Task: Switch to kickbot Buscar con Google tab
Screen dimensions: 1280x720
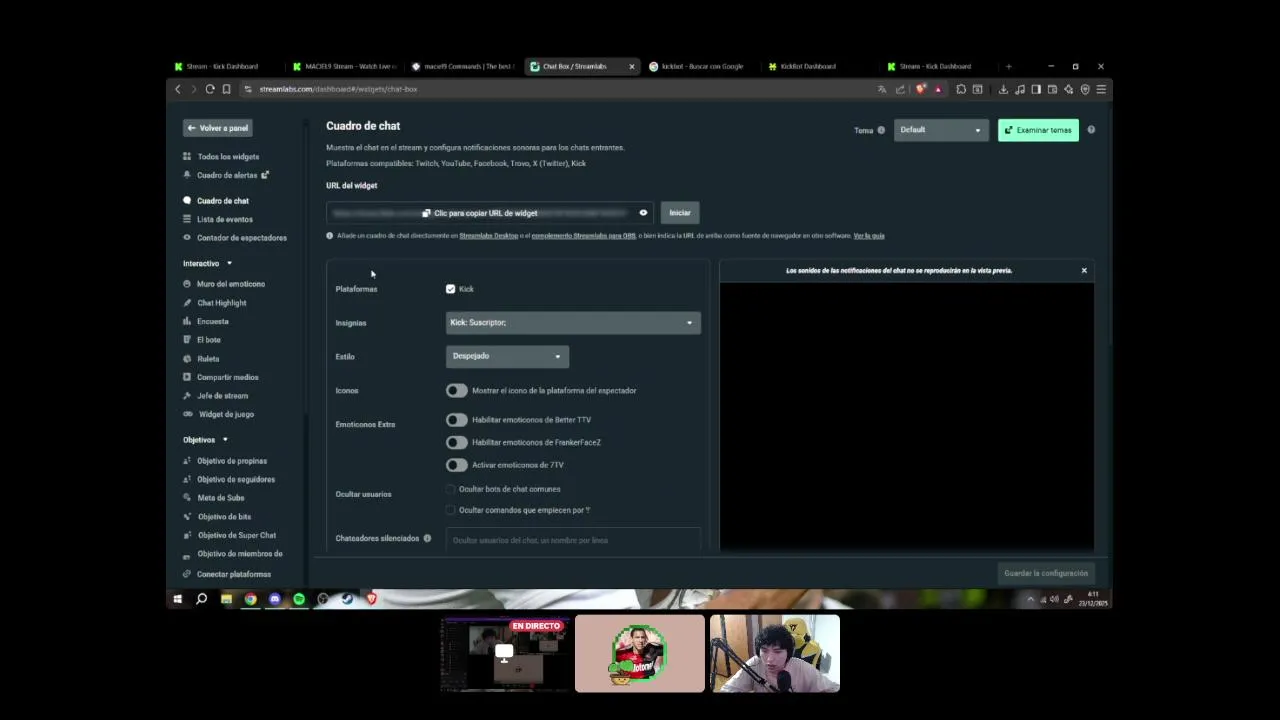Action: [701, 66]
